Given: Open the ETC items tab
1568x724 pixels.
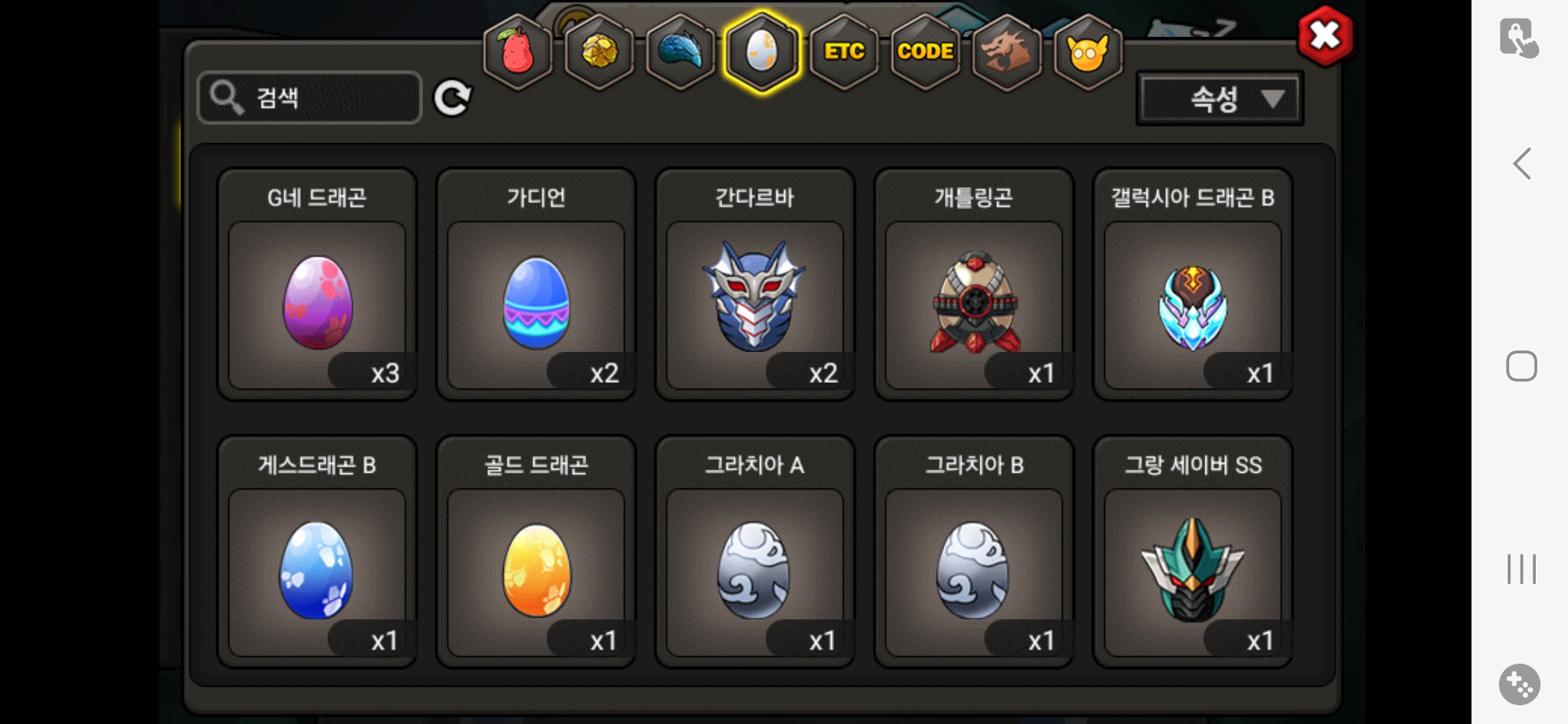Looking at the screenshot, I should pyautogui.click(x=844, y=52).
